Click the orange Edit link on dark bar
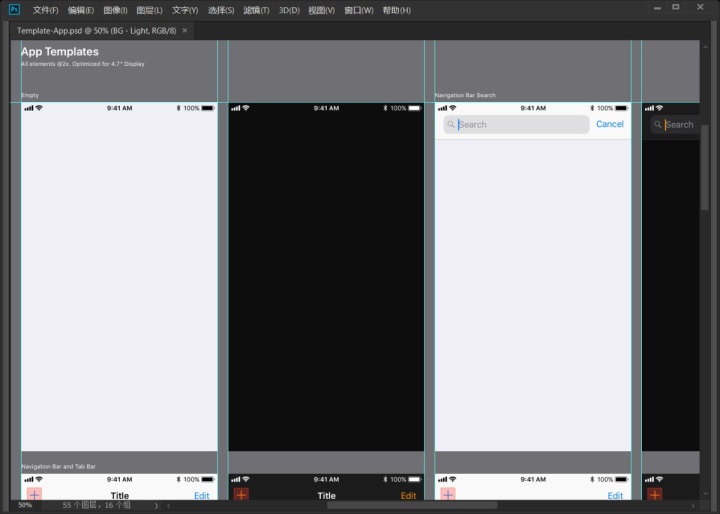Screen dimensions: 720x514 tap(408, 496)
